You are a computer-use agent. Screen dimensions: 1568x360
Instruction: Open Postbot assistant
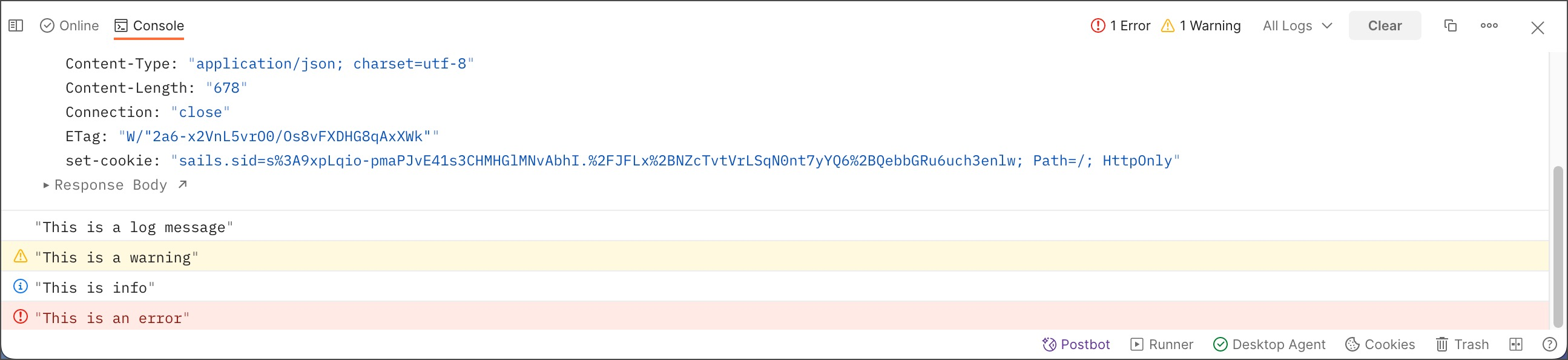coord(1076,345)
